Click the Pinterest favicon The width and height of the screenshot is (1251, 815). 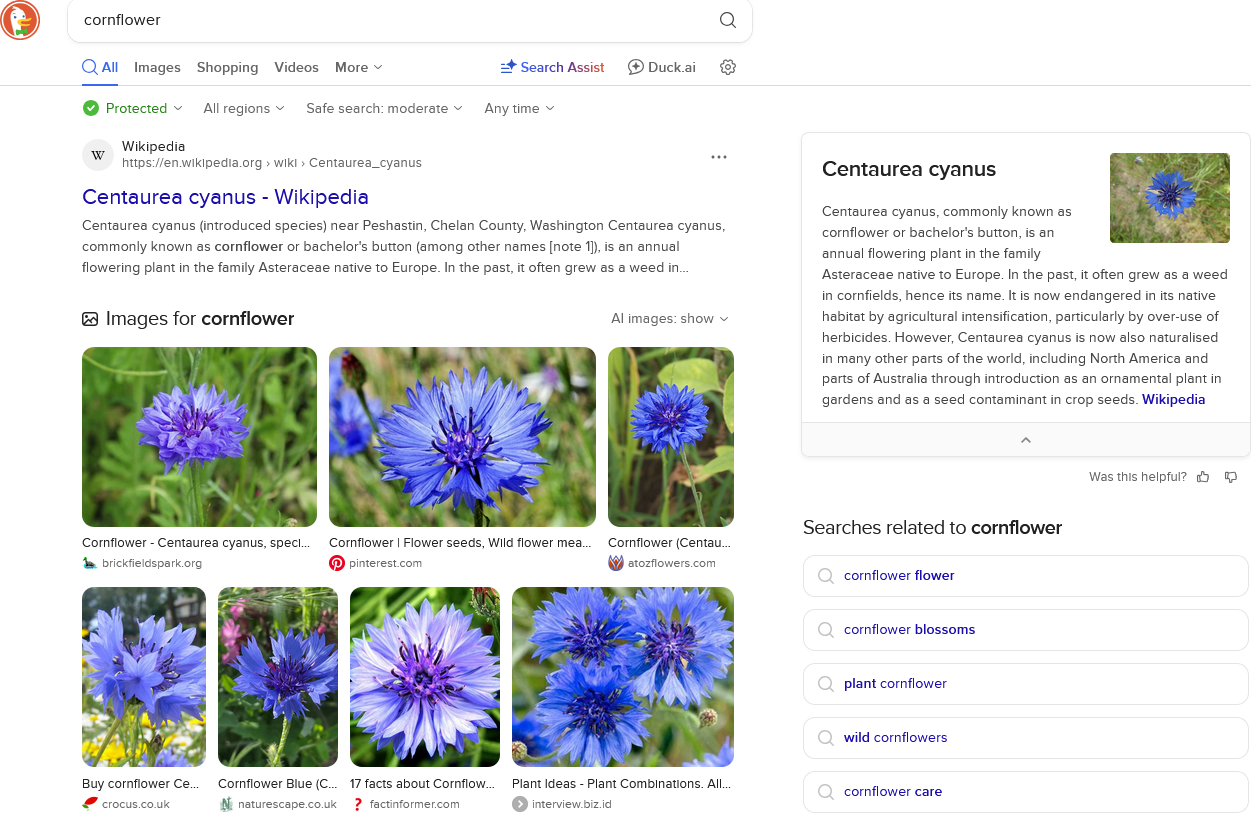point(337,563)
